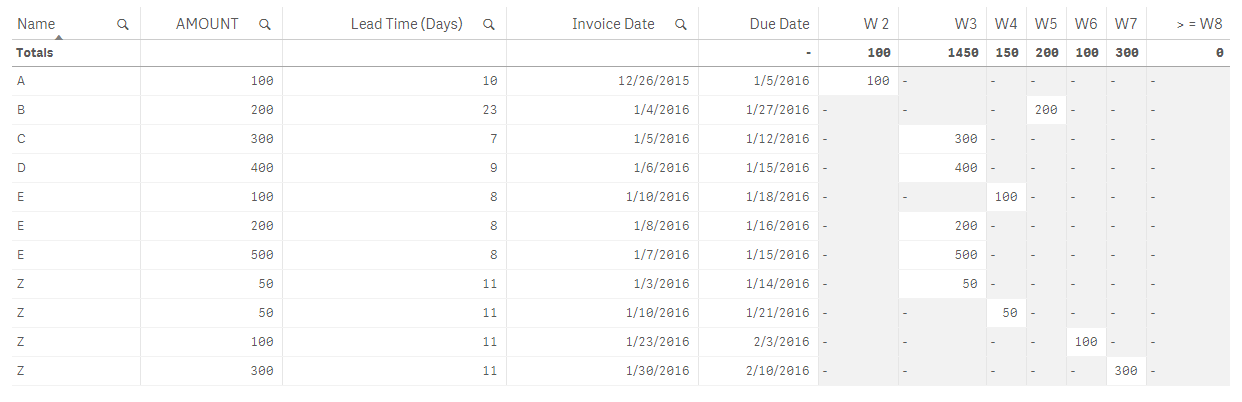Select Name cell with value D

click(x=22, y=168)
